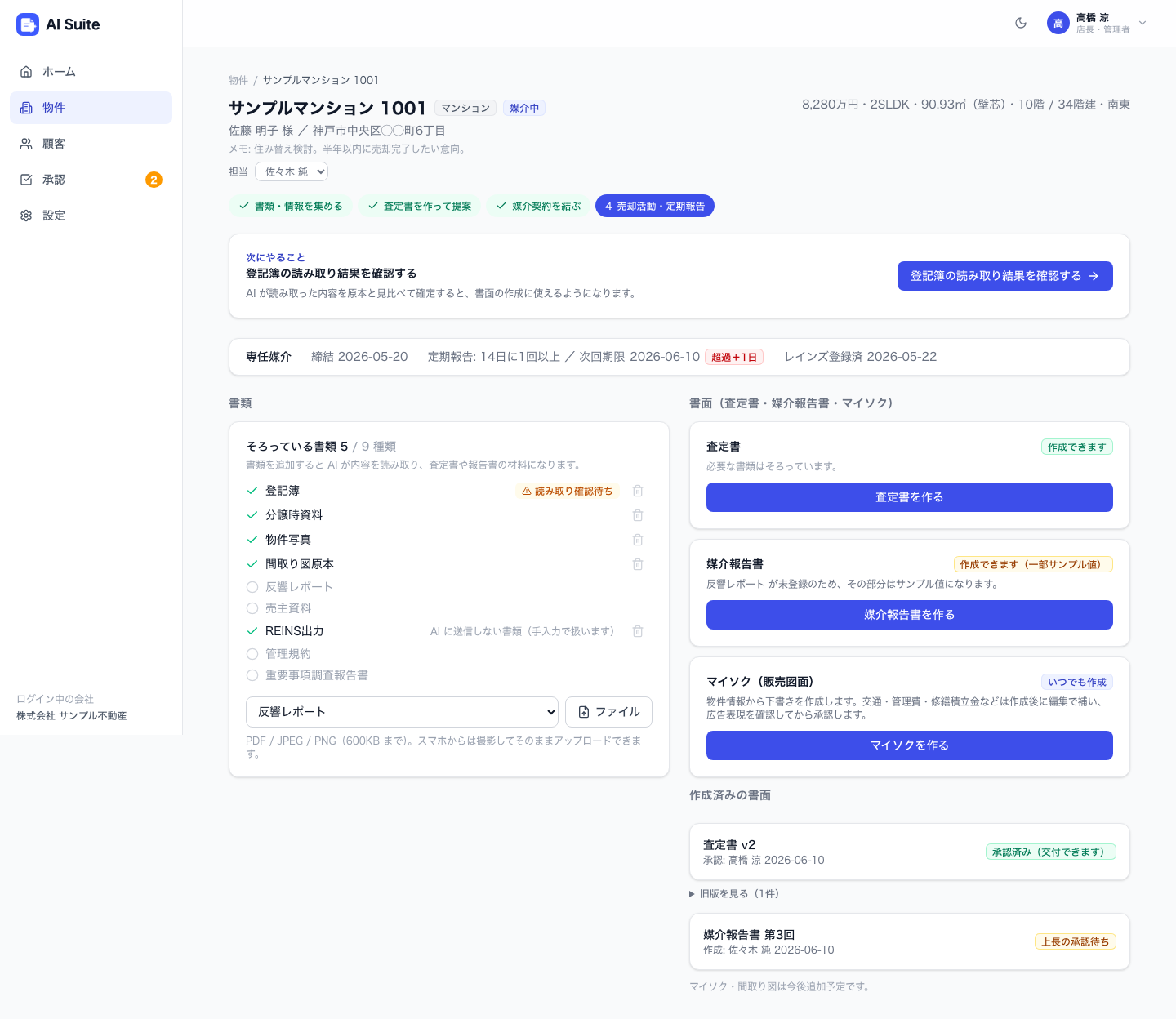Click the ファイル upload button
Screen dimensions: 1176x1019
point(608,712)
